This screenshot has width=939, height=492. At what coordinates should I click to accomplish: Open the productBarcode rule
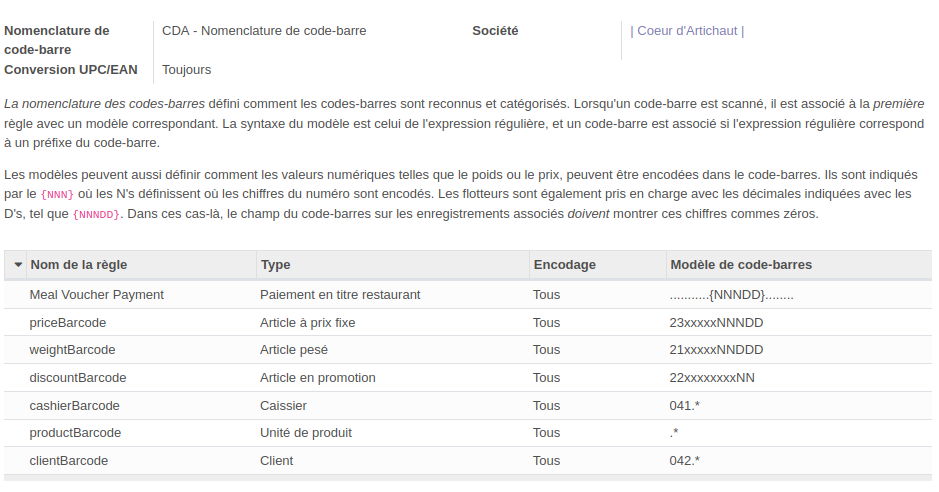click(75, 433)
